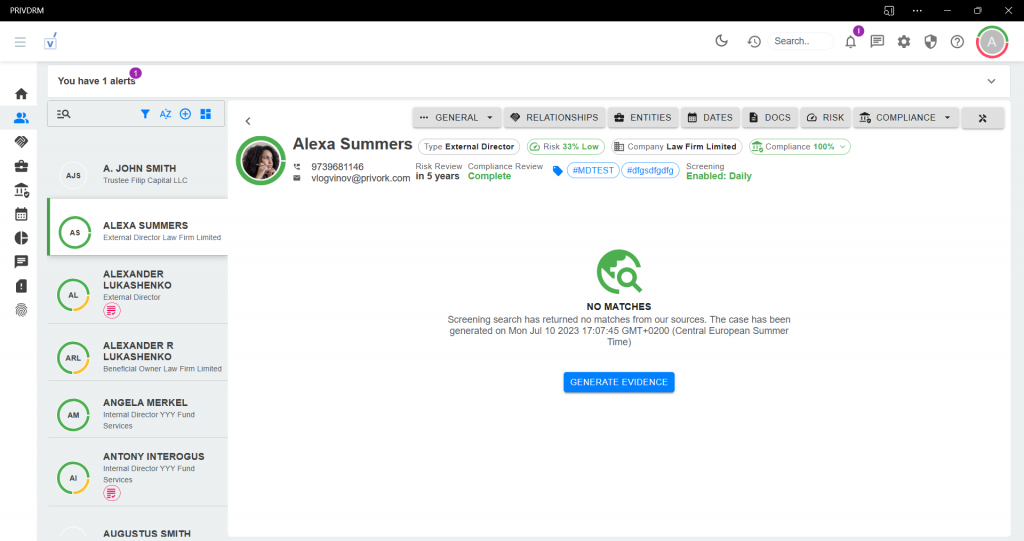Open the settings gear icon
This screenshot has width=1024, height=541.
tap(904, 41)
